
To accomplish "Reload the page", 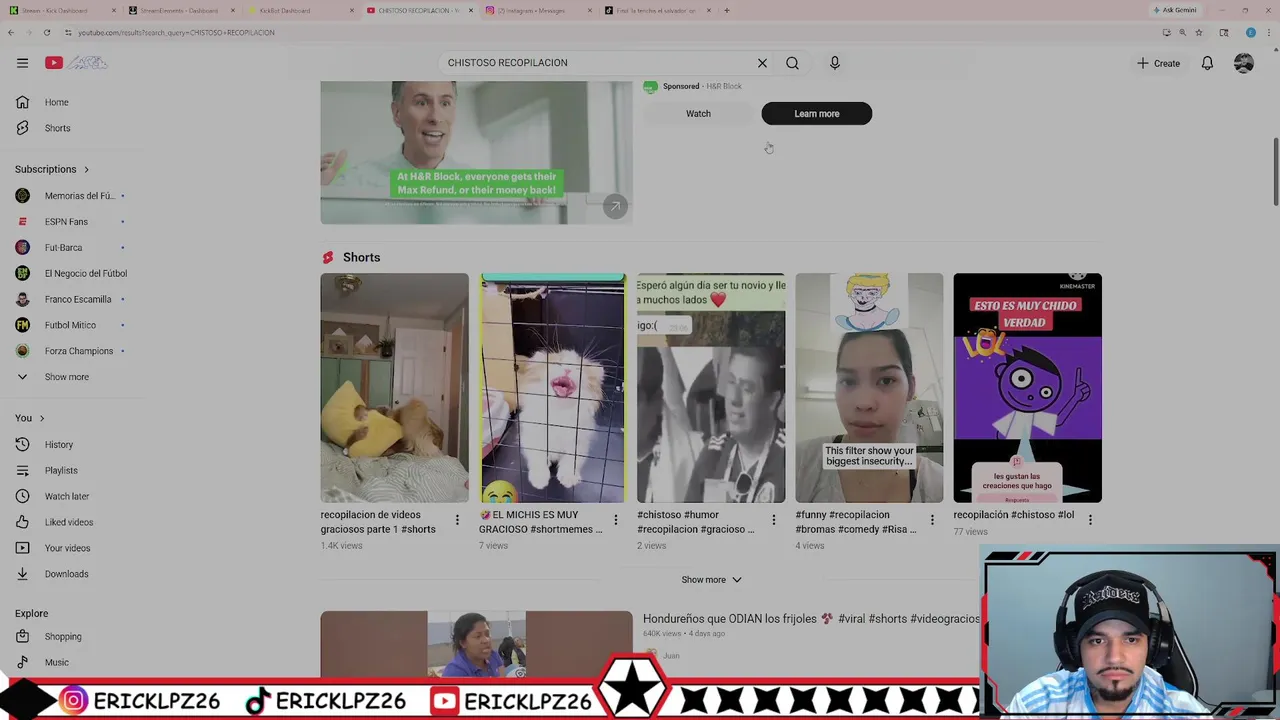I will pos(47,33).
